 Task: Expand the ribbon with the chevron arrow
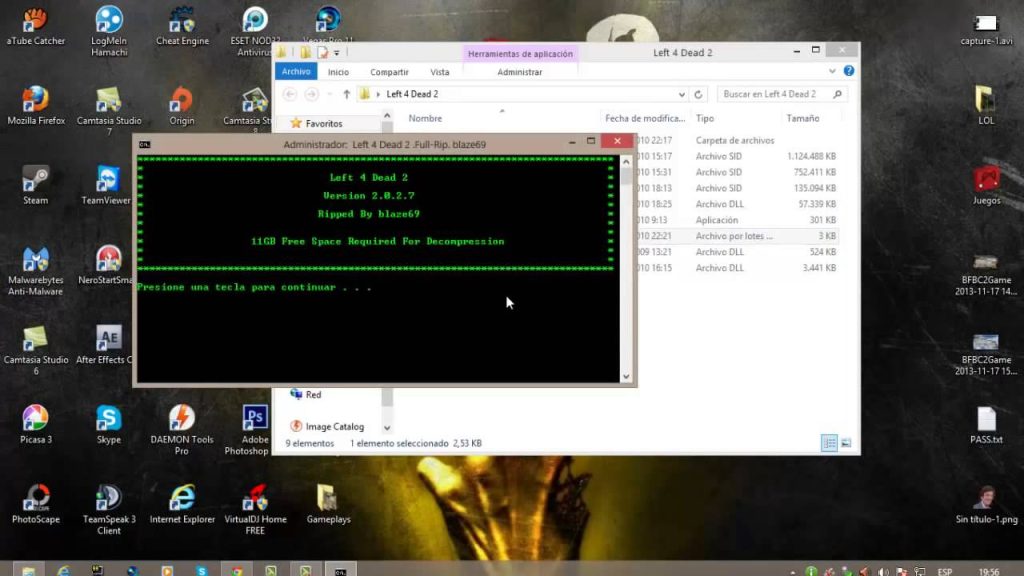(x=832, y=70)
